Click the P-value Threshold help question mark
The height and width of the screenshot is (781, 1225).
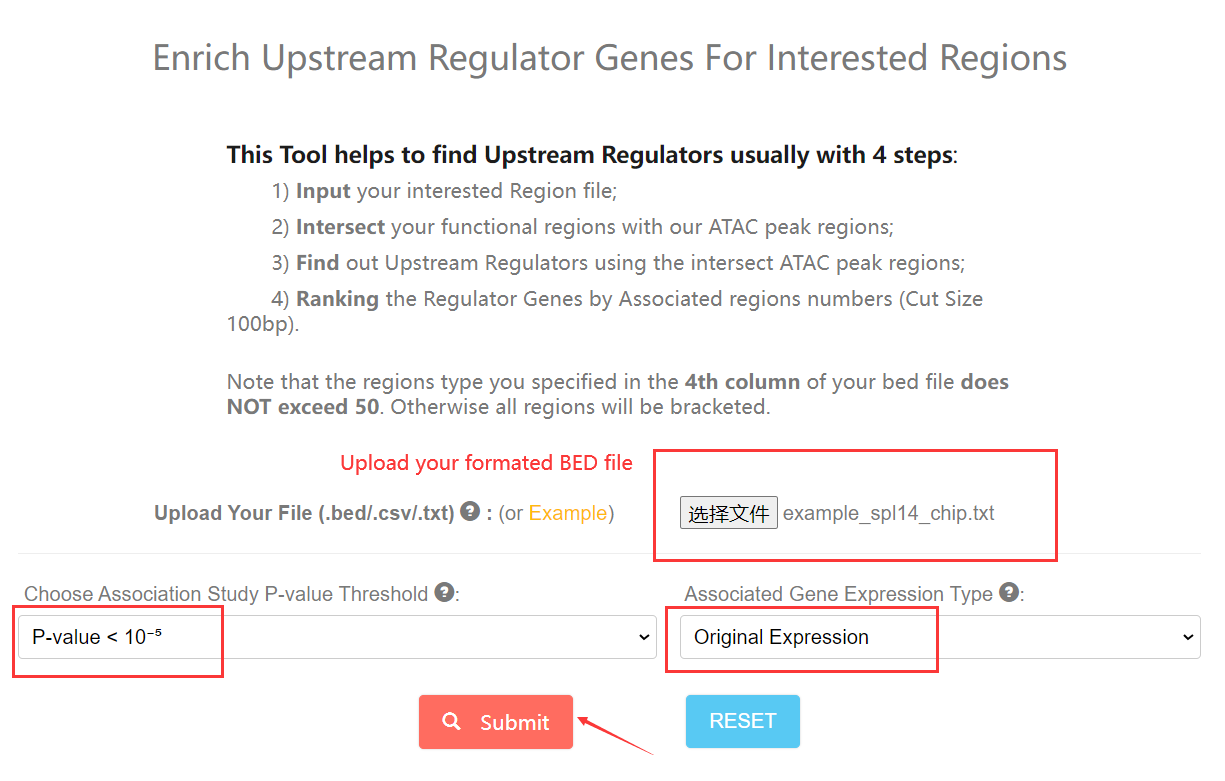coord(445,592)
